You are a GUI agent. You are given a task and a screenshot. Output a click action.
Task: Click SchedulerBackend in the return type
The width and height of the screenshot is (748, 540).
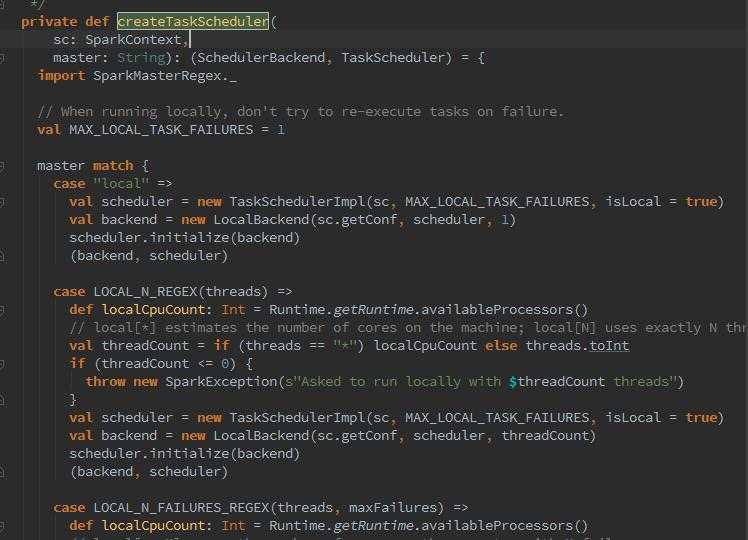point(261,58)
